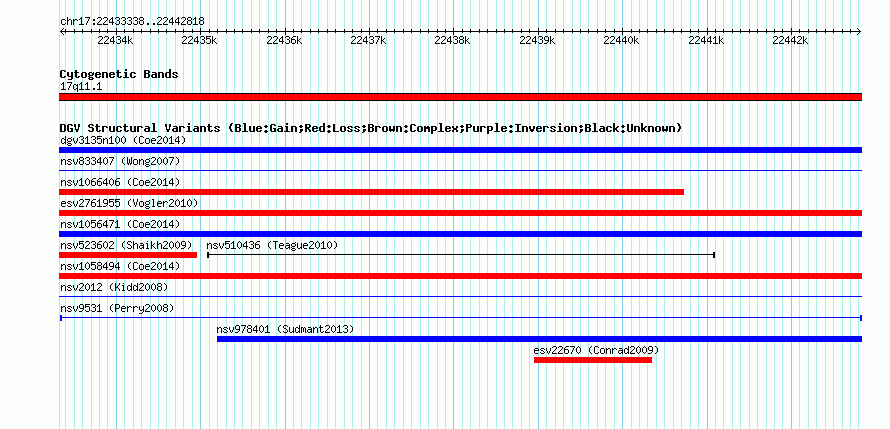Click the thin blue nsv833407 variant line
This screenshot has height=429, width=890.
point(460,170)
